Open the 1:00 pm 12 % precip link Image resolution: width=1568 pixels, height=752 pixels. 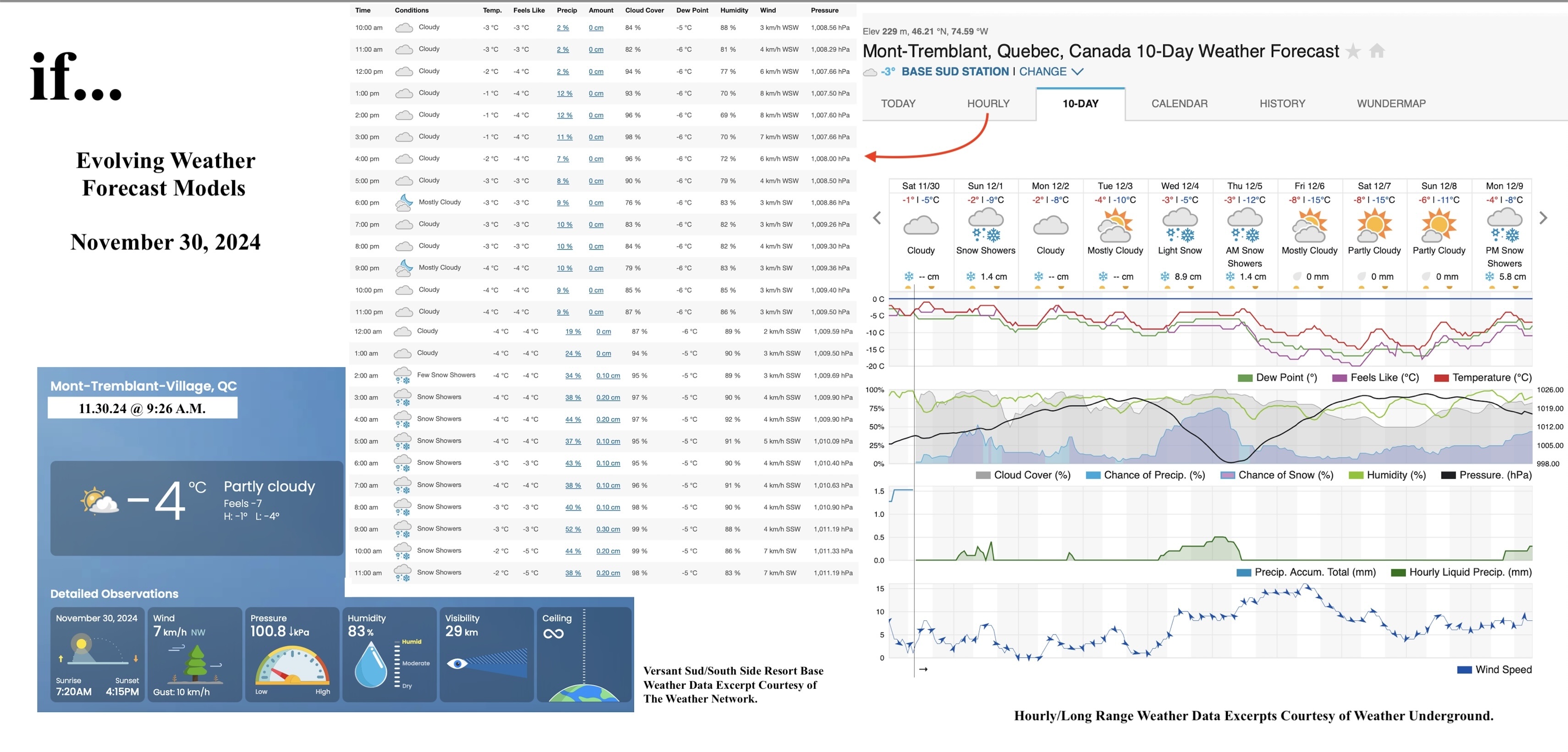click(564, 93)
